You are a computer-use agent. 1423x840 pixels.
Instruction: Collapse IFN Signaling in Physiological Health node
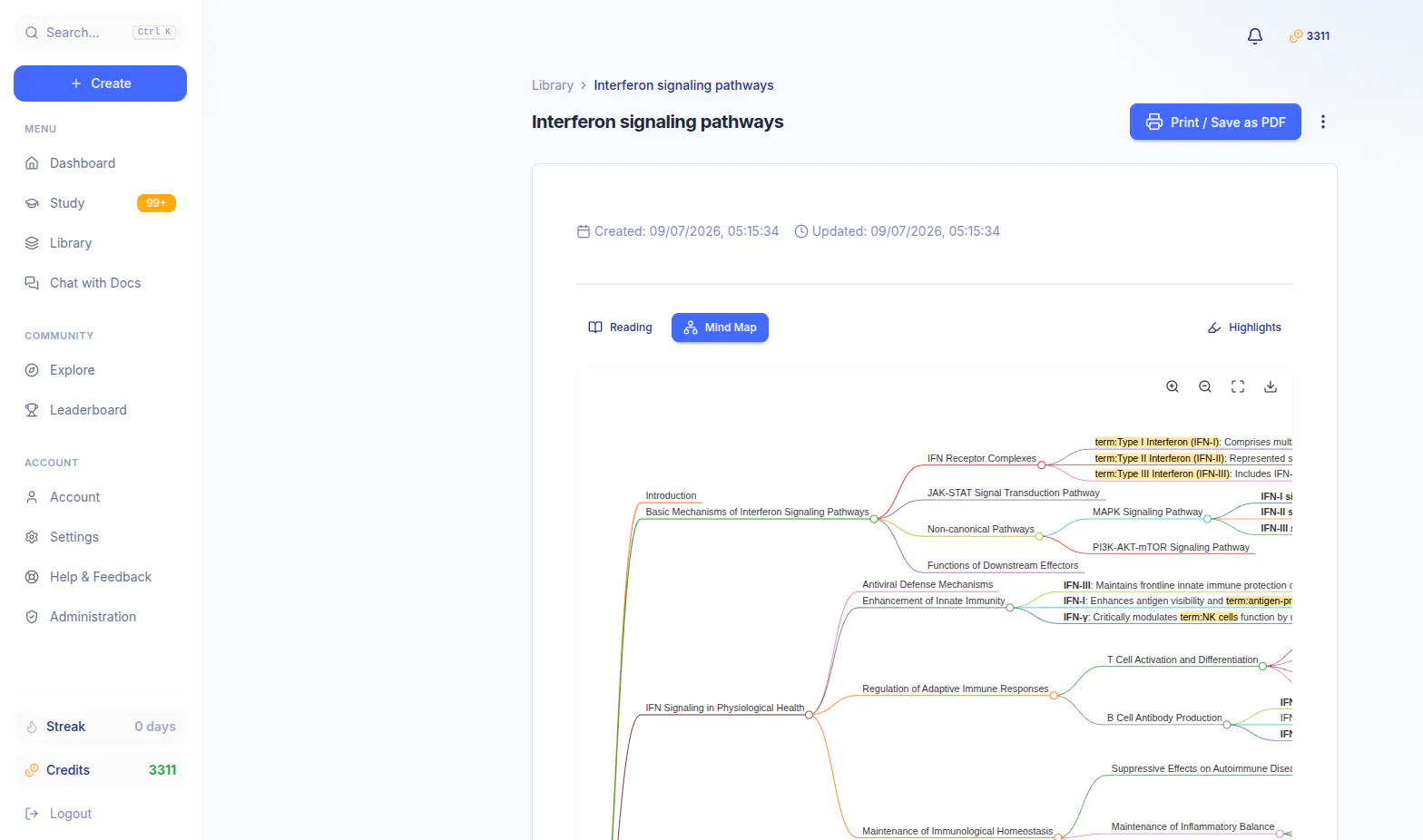[x=810, y=715]
